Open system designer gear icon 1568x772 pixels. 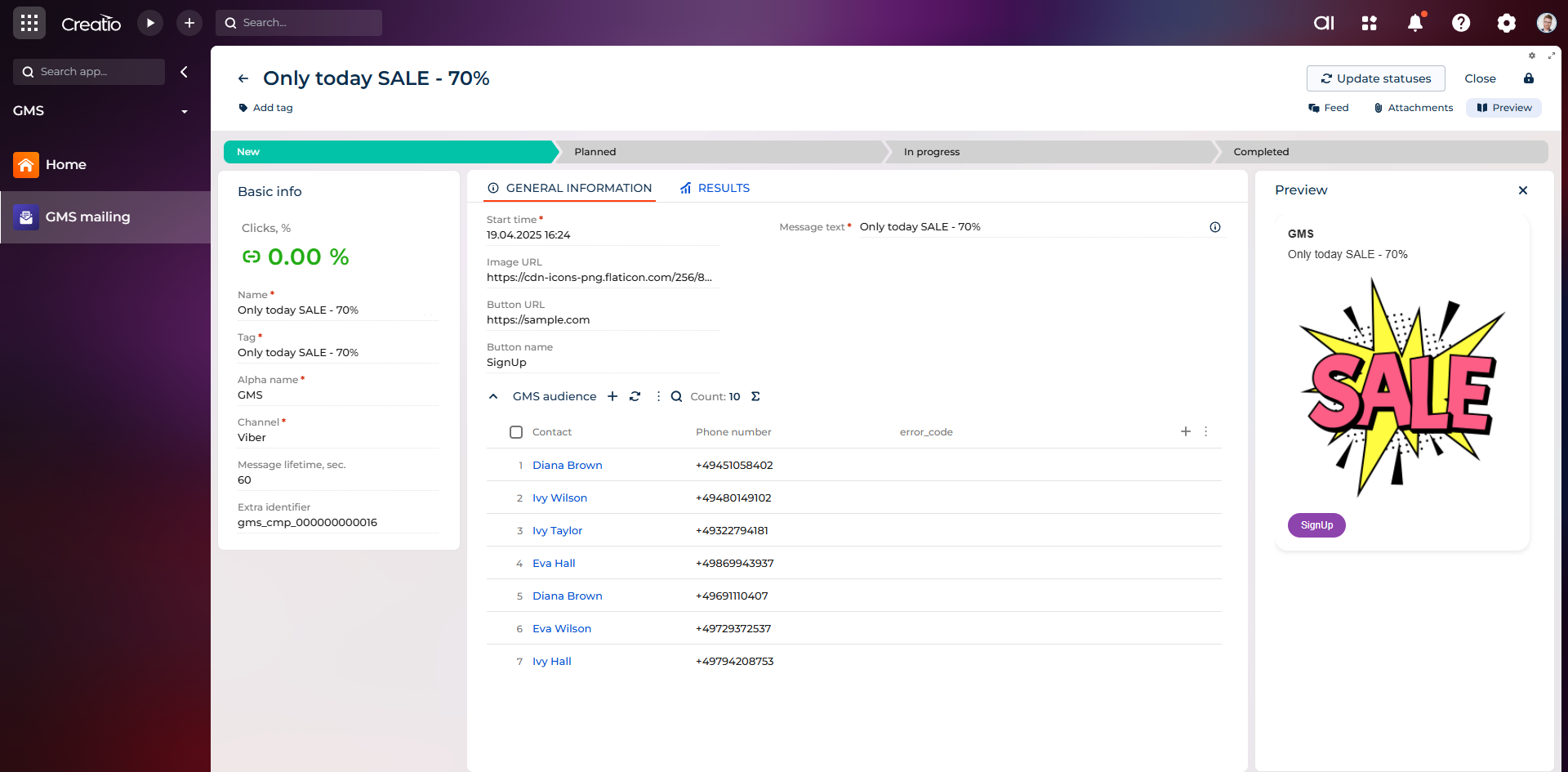[1506, 23]
